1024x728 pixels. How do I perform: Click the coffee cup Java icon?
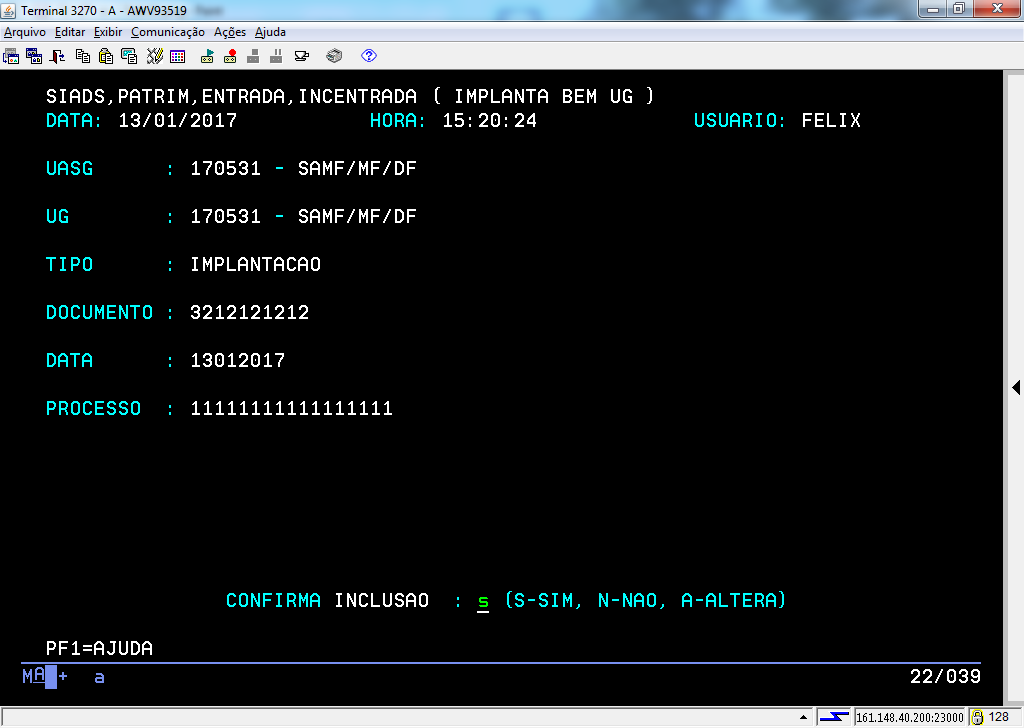tap(302, 56)
